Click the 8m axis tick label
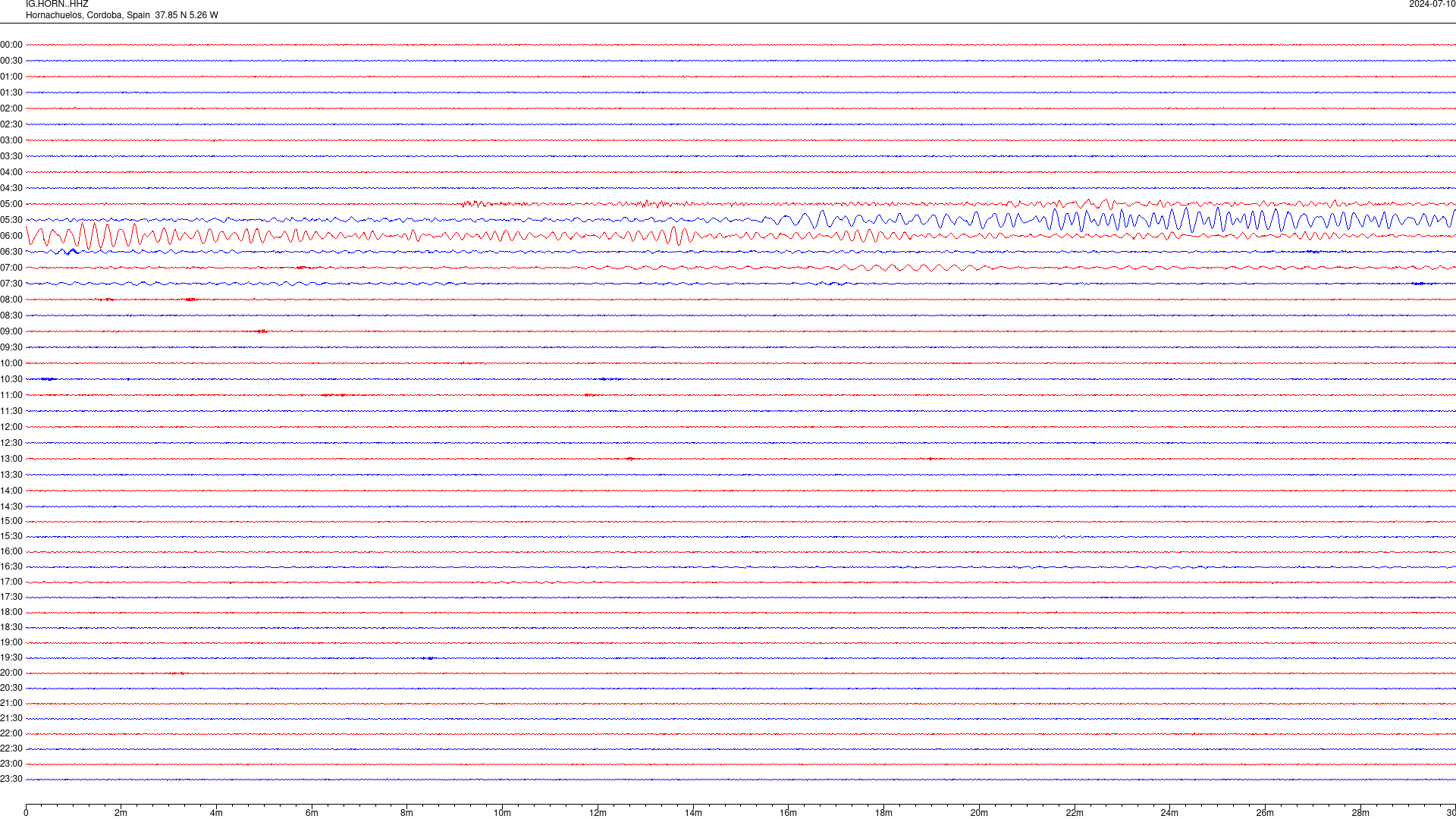Screen dimensions: 1456x819 pos(406,813)
